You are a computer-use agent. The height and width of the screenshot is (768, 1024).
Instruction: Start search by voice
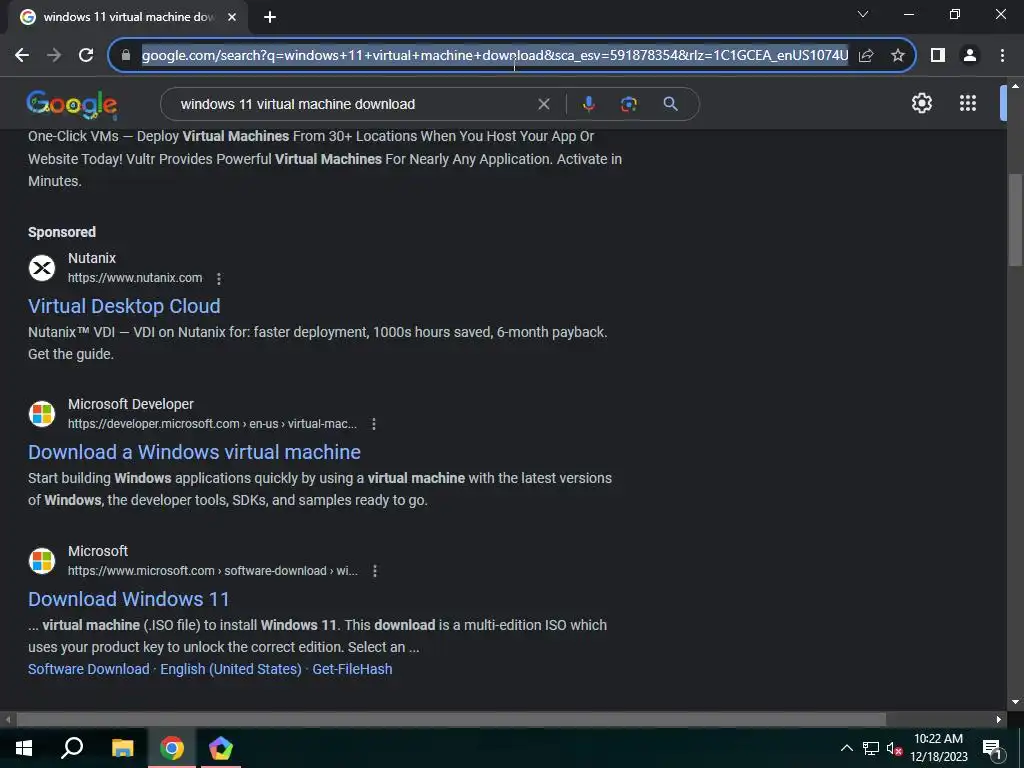click(x=588, y=104)
